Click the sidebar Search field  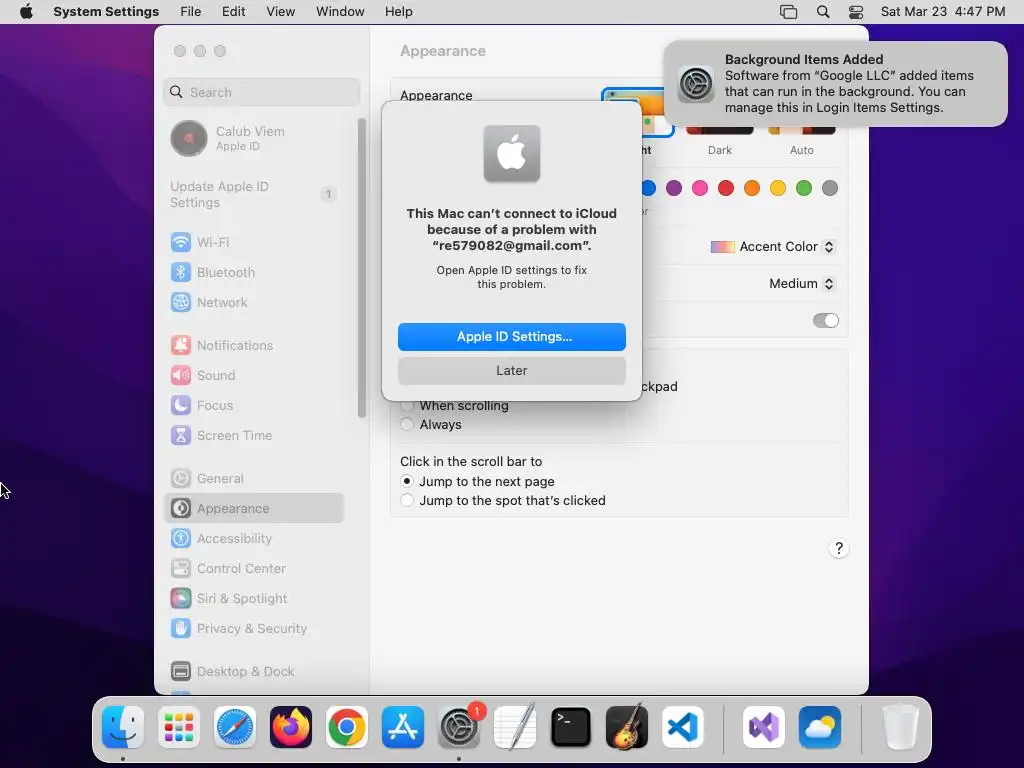coord(262,92)
